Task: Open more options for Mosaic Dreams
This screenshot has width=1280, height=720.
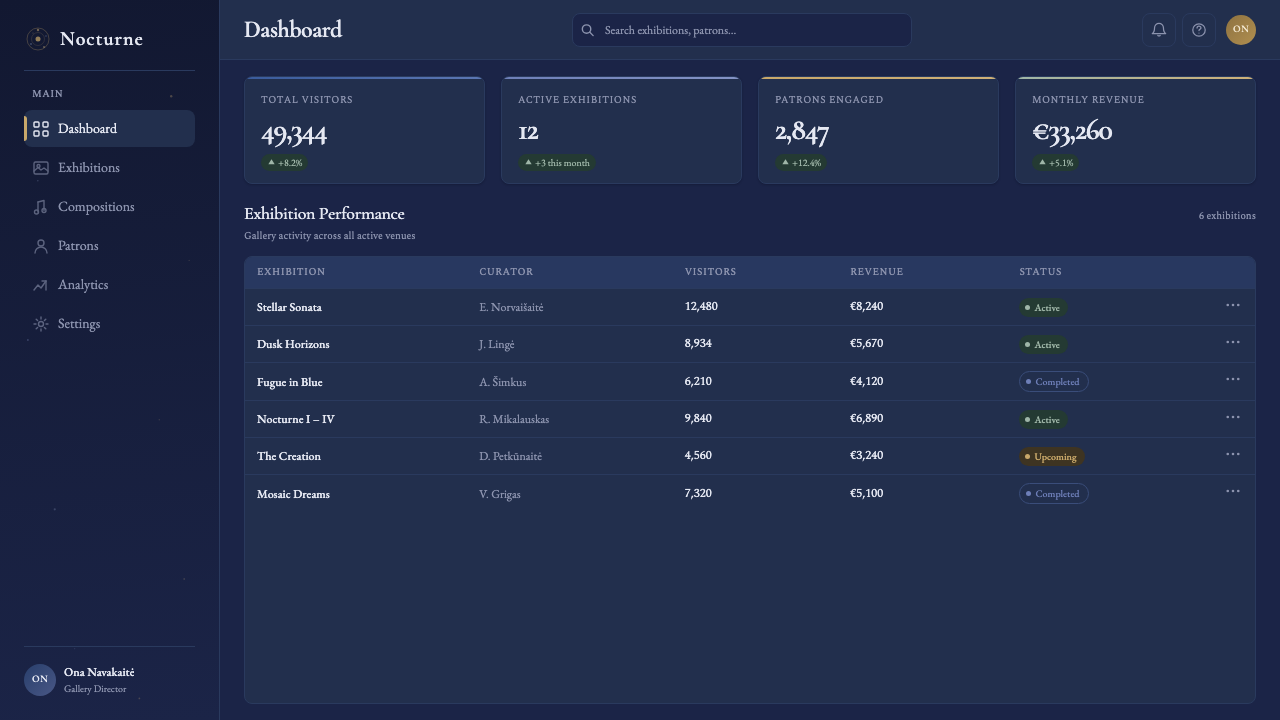Action: (1233, 491)
